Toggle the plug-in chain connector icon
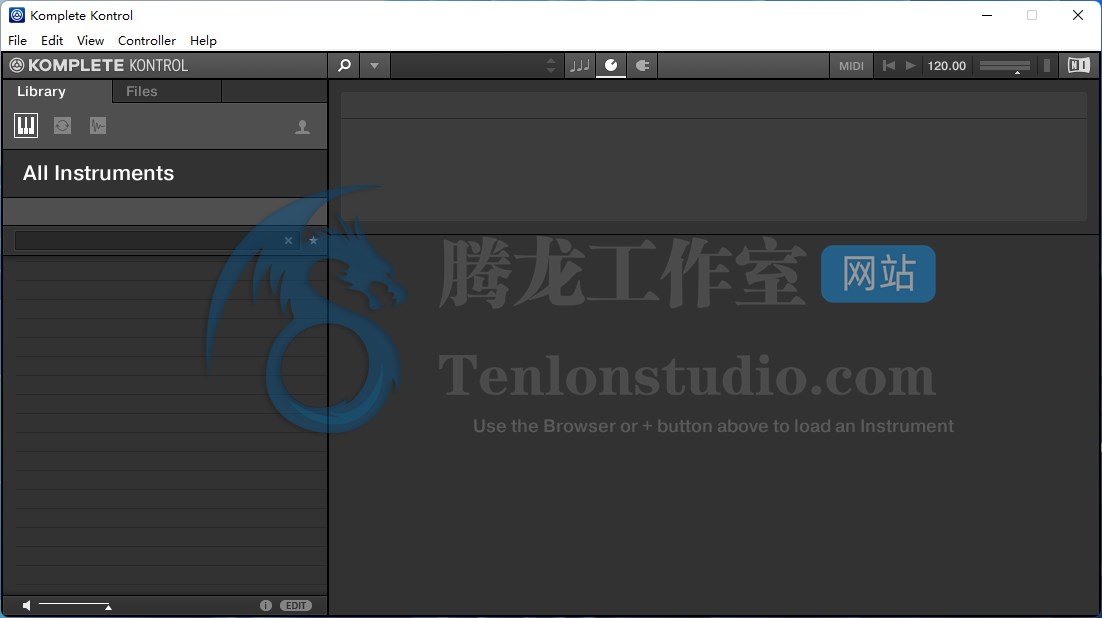 pos(642,65)
